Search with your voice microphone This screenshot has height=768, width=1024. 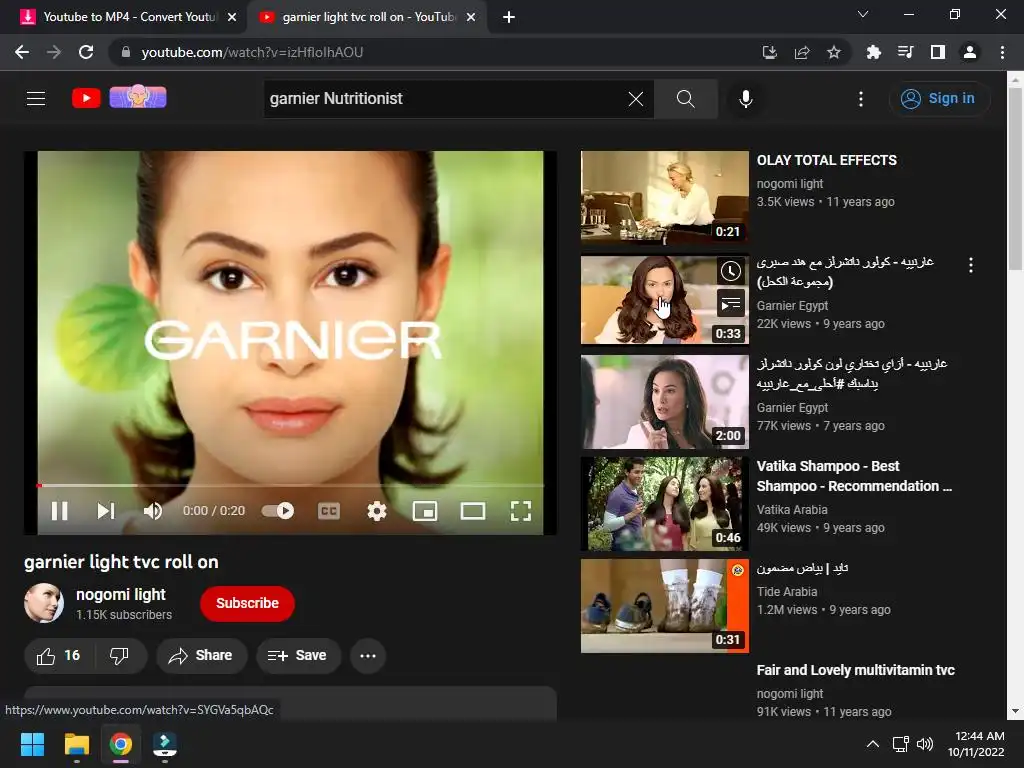pyautogui.click(x=746, y=99)
